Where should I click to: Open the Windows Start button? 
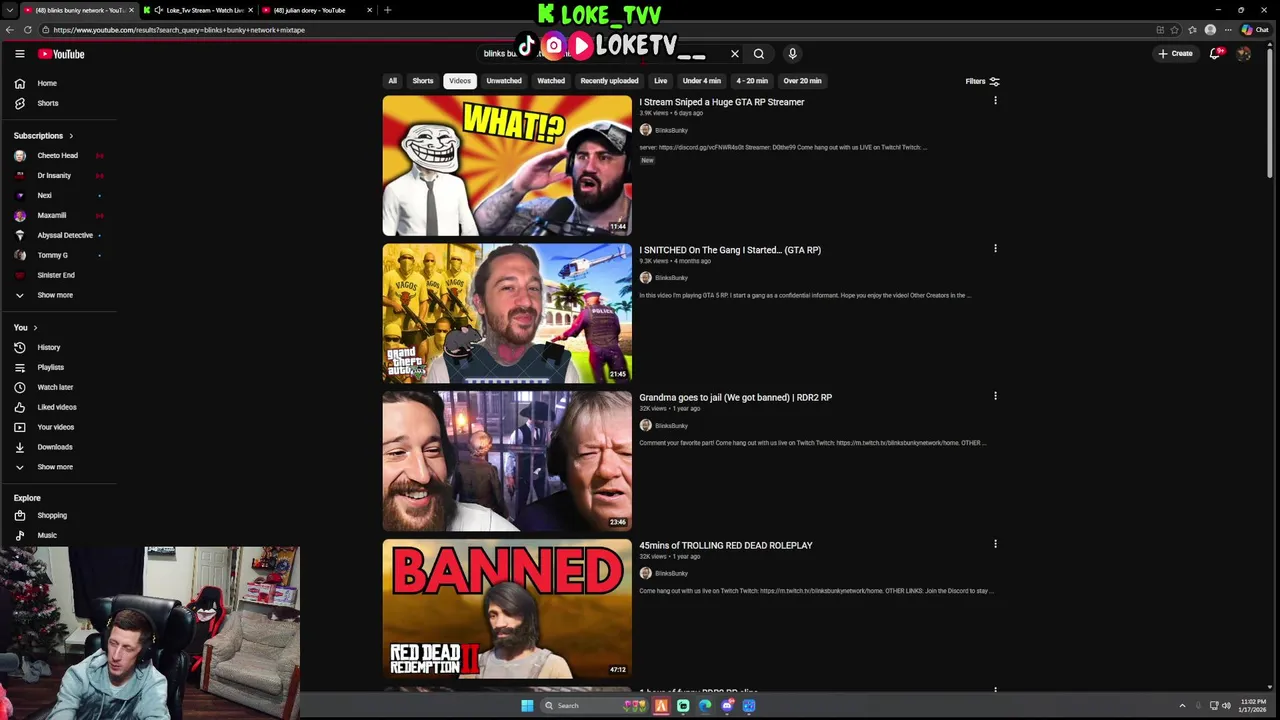[527, 705]
